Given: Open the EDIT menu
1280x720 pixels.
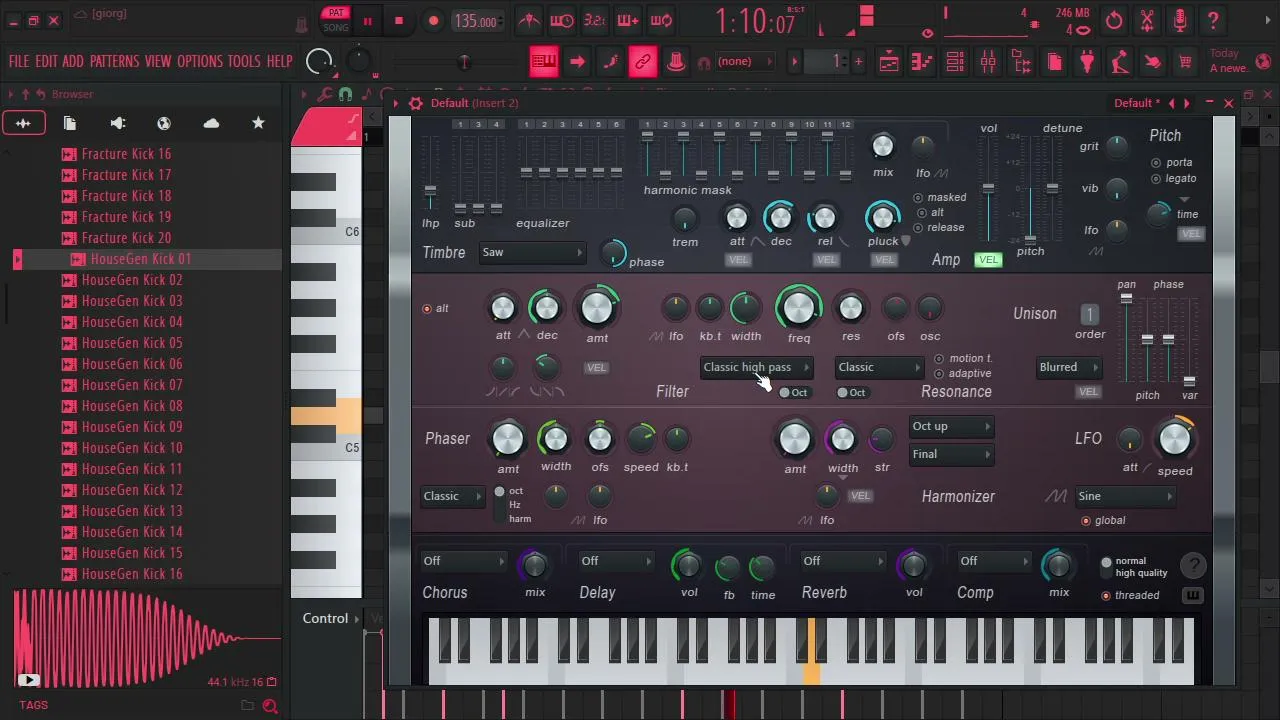Looking at the screenshot, I should click(46, 62).
